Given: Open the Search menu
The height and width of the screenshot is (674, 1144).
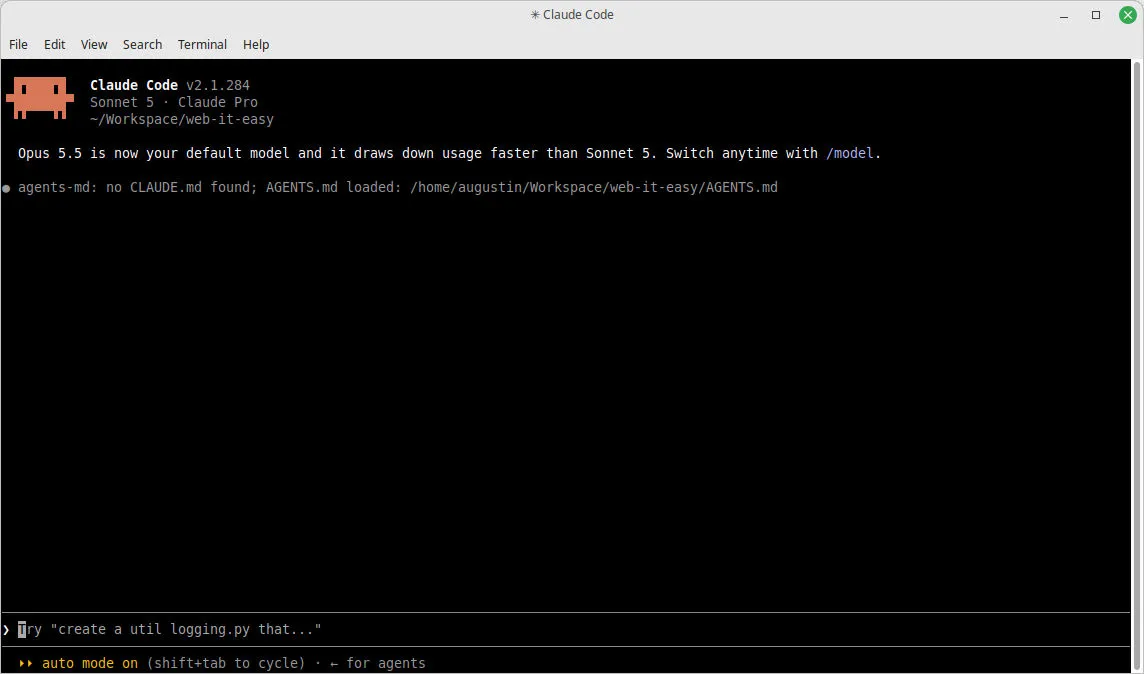Looking at the screenshot, I should pos(142,44).
